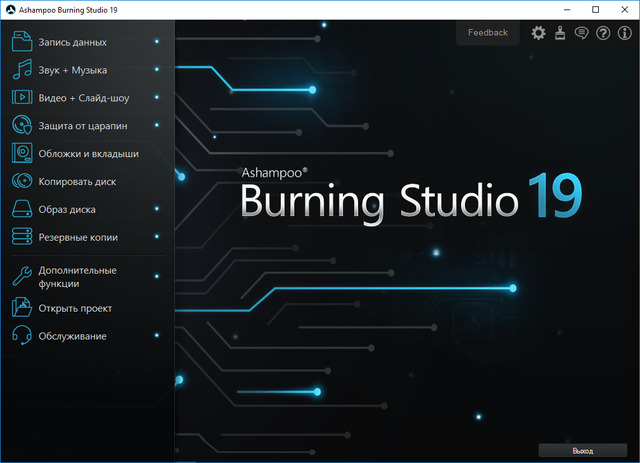Click the Копировать диск double-disc icon
The height and width of the screenshot is (463, 640).
pyautogui.click(x=23, y=182)
